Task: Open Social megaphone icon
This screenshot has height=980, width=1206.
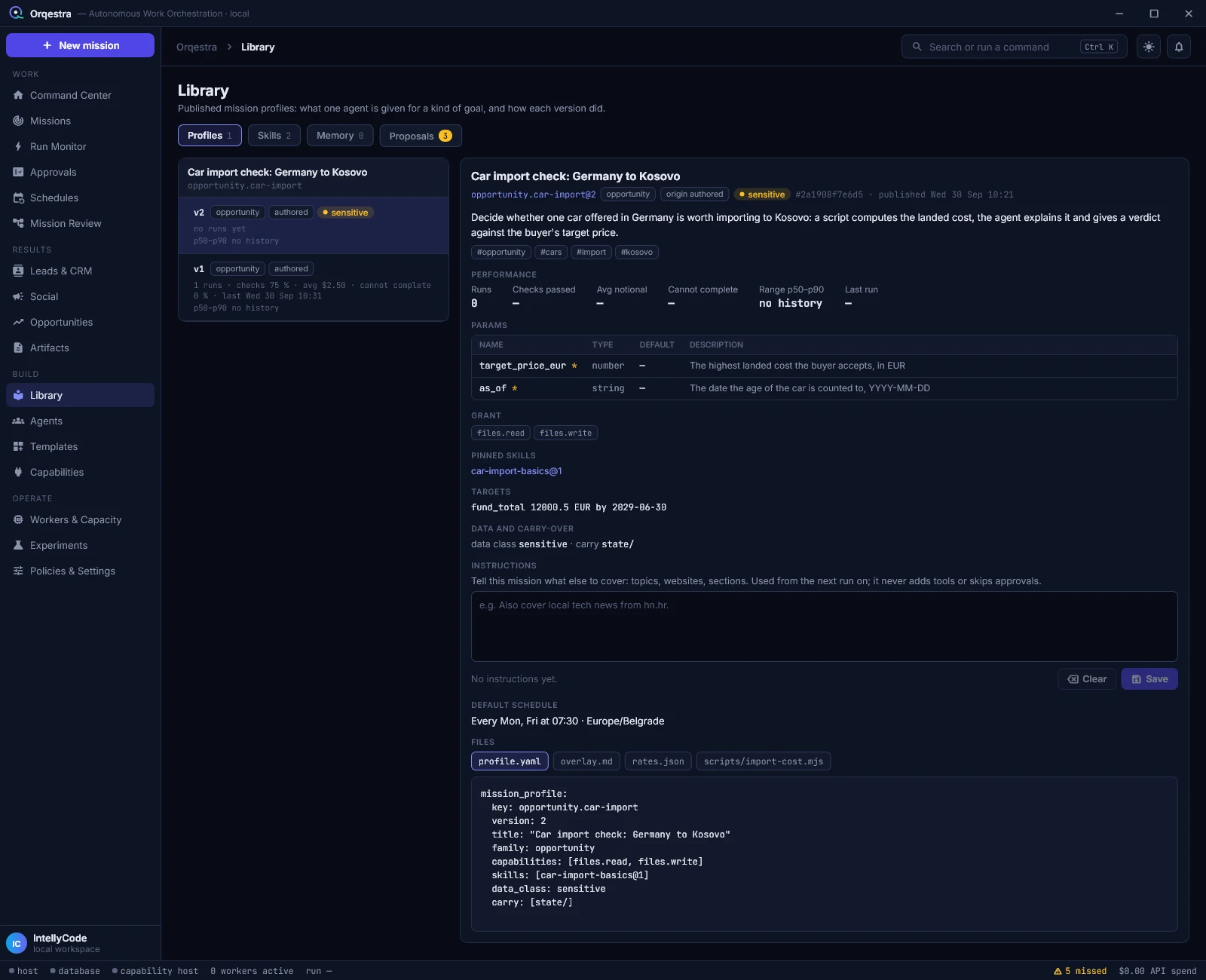Action: click(18, 296)
